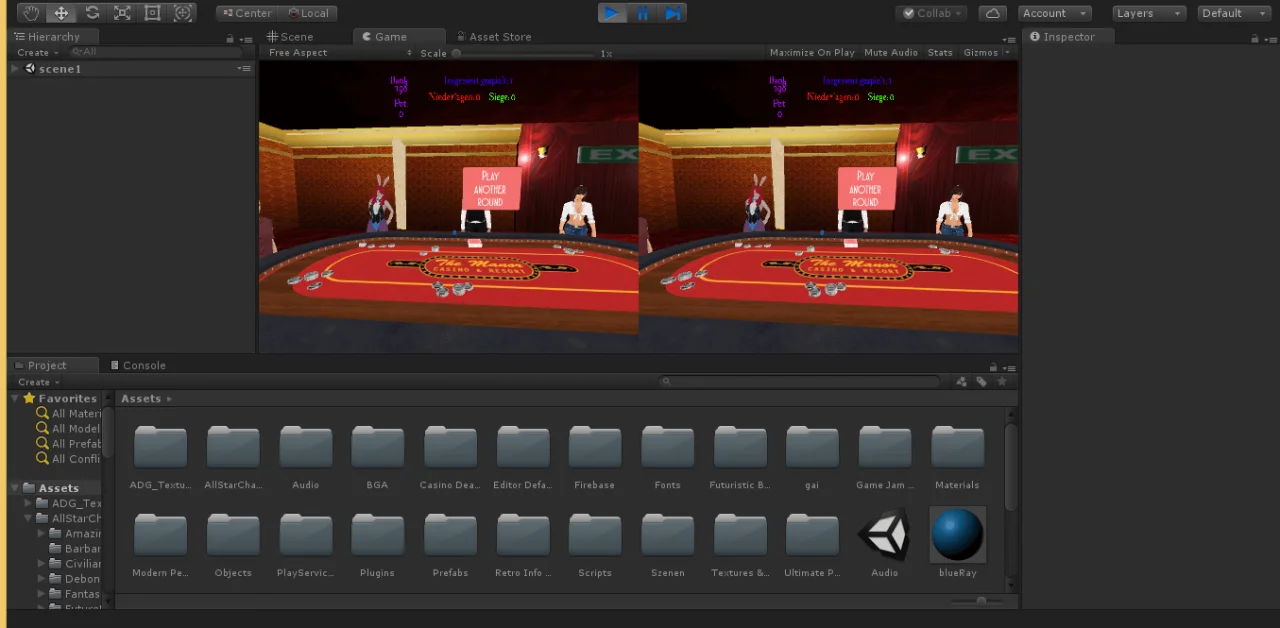Open Inspector panel options menu
The width and height of the screenshot is (1280, 628).
1270,39
